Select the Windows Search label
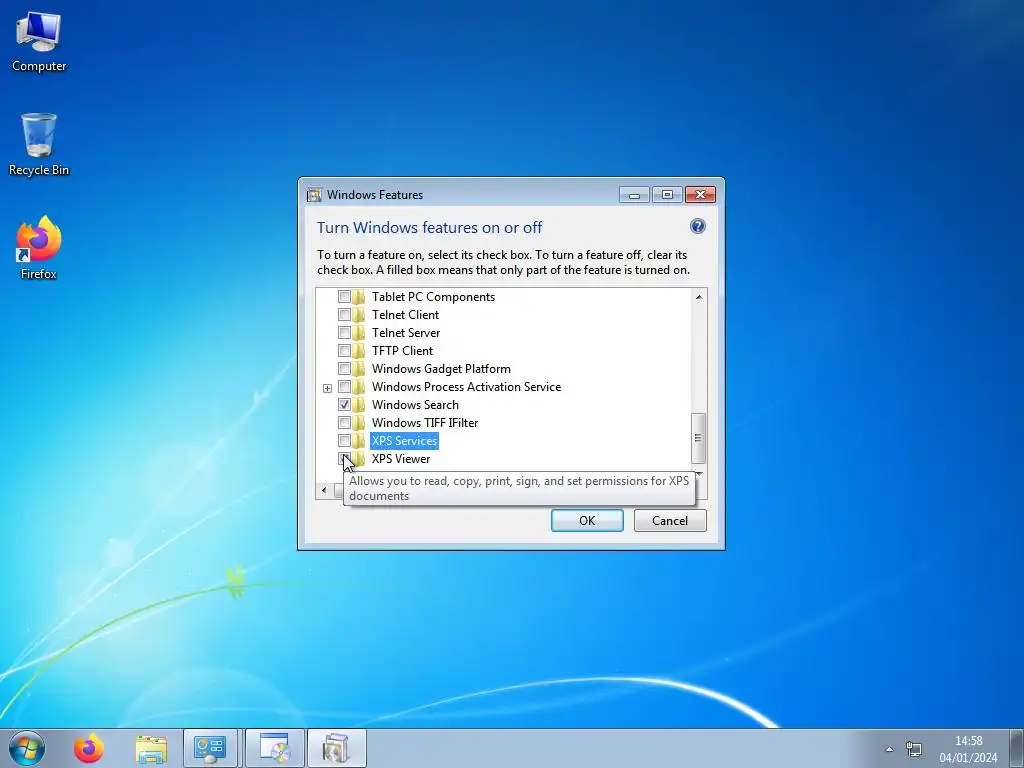 point(415,405)
